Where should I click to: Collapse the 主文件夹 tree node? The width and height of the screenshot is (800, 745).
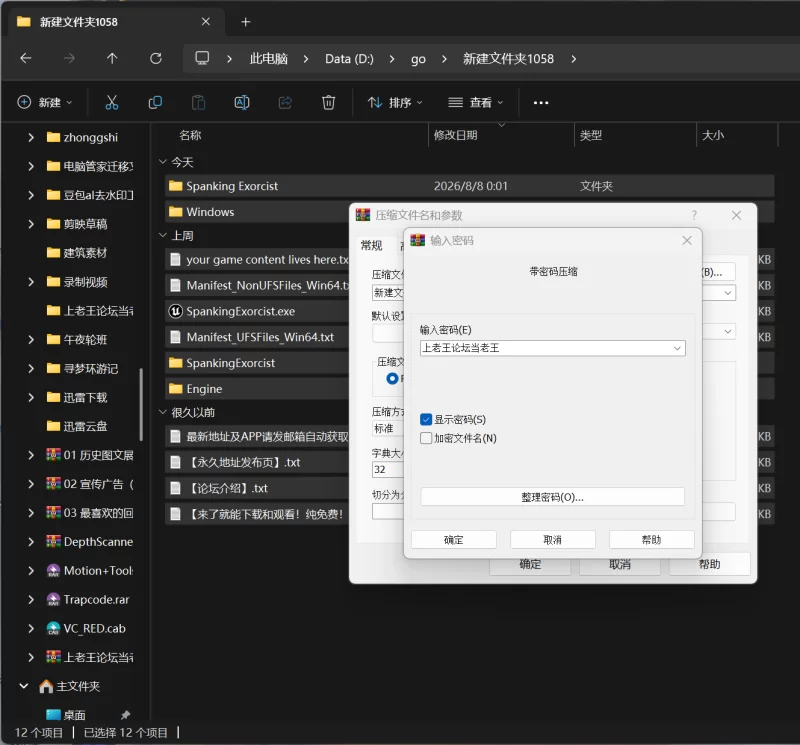(x=23, y=686)
